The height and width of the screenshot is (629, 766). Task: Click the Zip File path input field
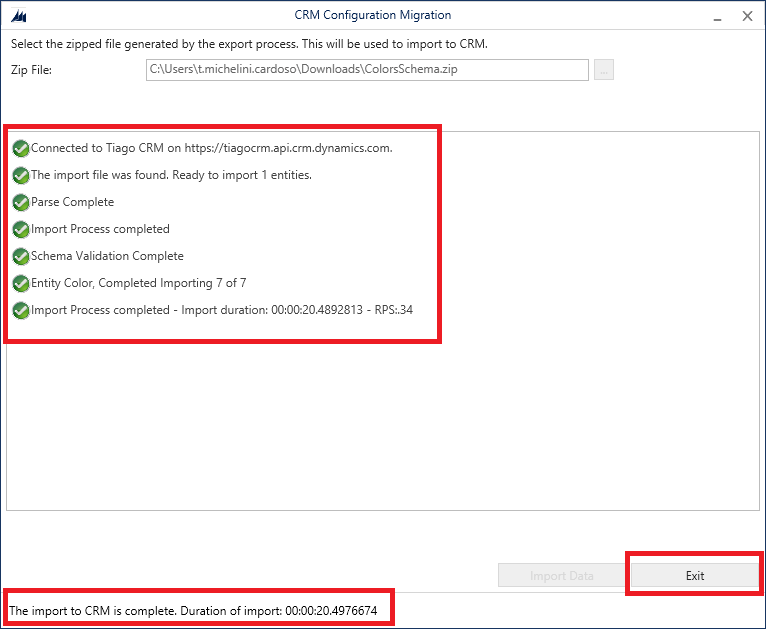[x=367, y=70]
